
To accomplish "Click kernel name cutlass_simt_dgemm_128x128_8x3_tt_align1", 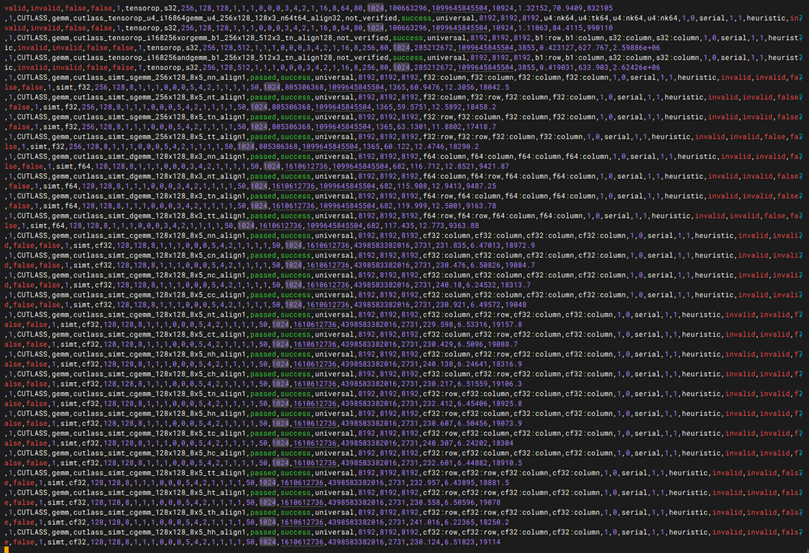I will pyautogui.click(x=161, y=216).
